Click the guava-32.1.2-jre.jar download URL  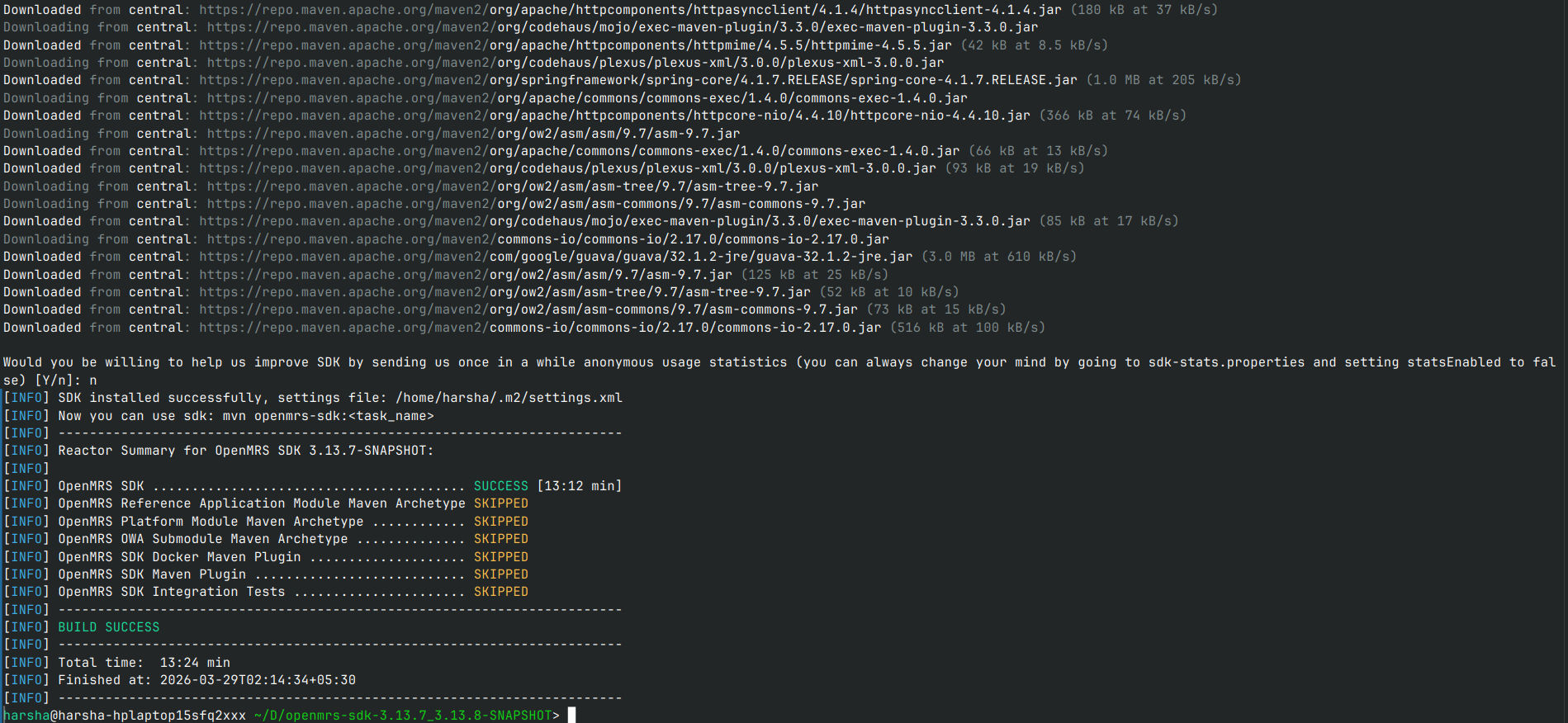click(x=556, y=257)
